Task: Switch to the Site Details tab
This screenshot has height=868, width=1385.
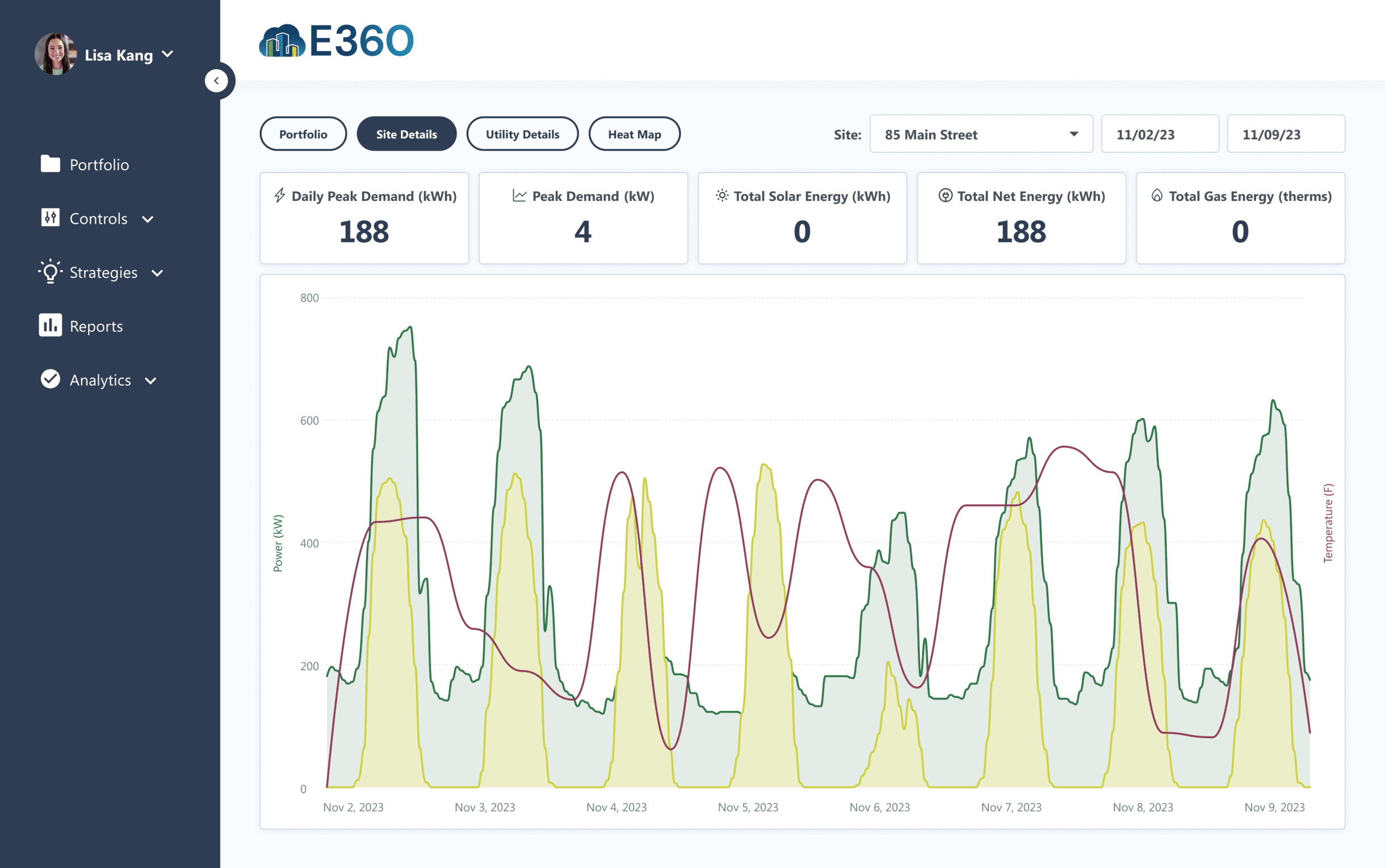Action: coord(406,134)
